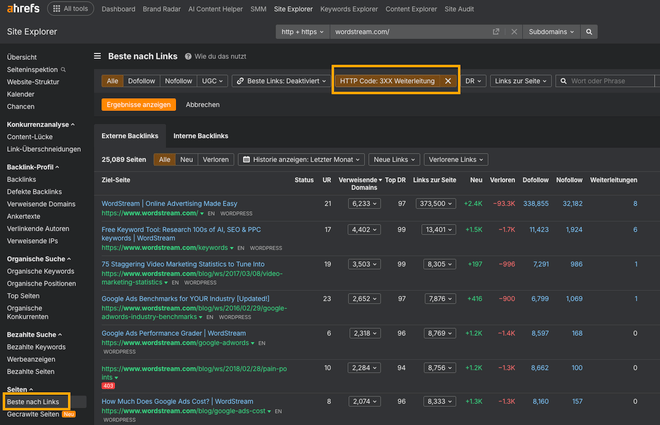This screenshot has width=660, height=425.
Task: Remove the HTTP Code filter with X
Action: click(x=448, y=81)
